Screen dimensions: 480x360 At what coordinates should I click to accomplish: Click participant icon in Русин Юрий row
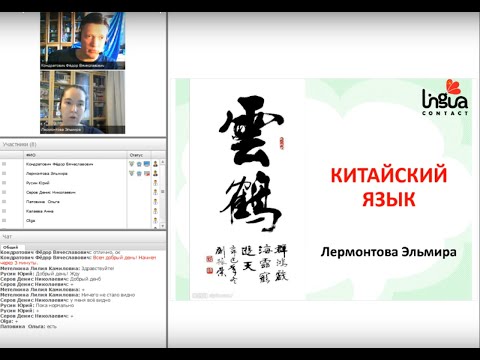coord(155,183)
